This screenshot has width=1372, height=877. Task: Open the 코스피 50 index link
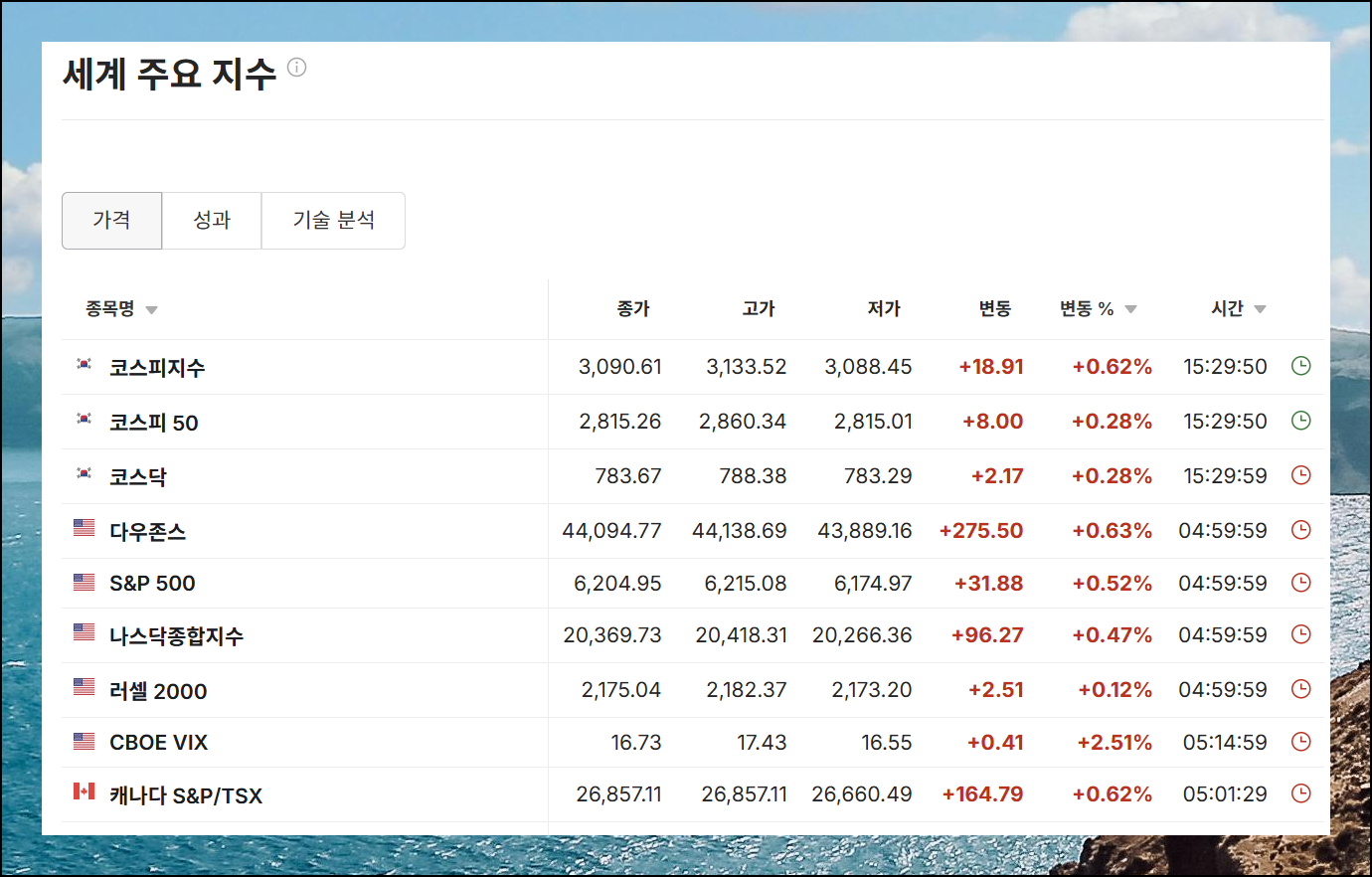point(154,423)
